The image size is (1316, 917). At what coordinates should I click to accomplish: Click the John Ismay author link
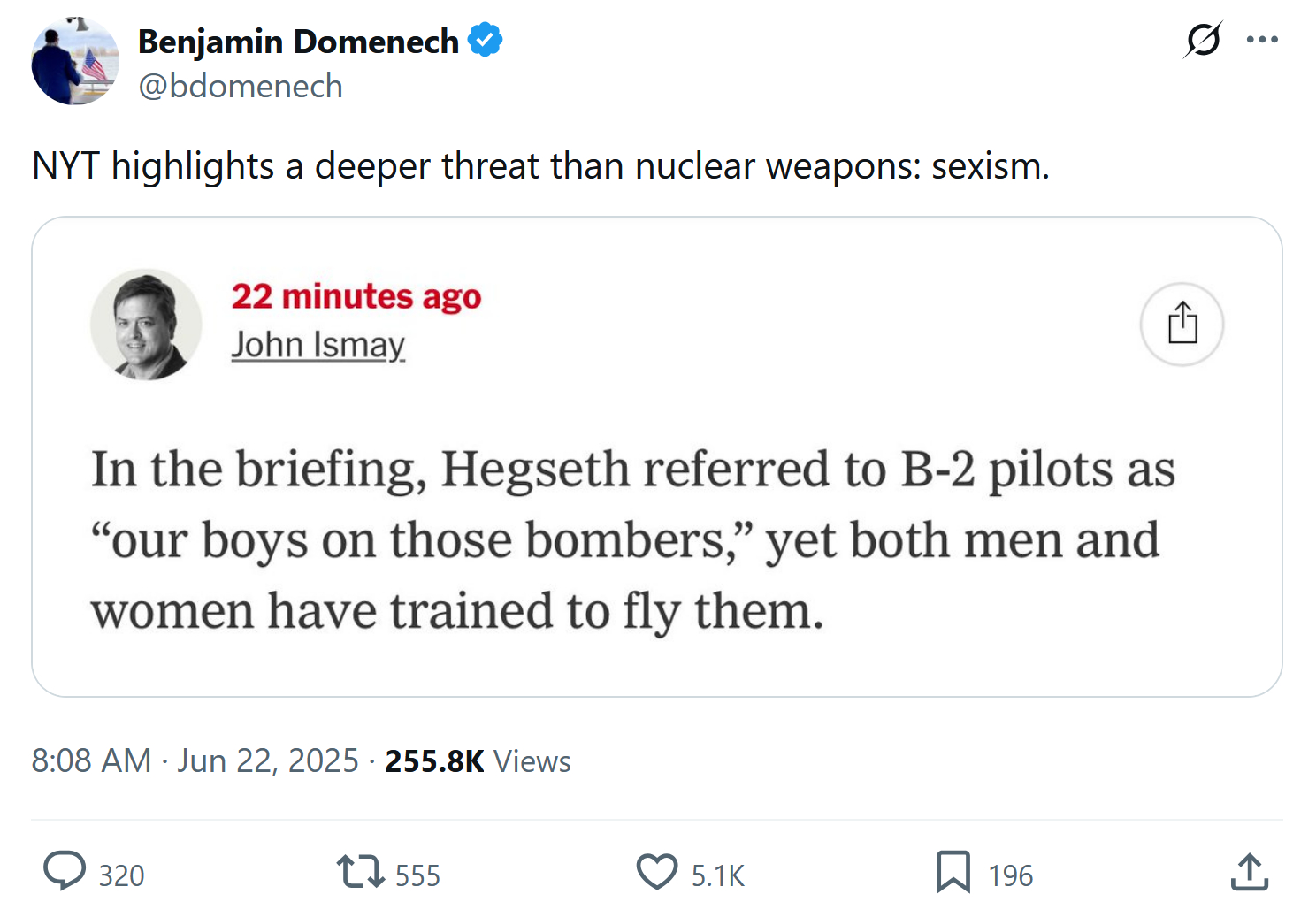tap(318, 344)
